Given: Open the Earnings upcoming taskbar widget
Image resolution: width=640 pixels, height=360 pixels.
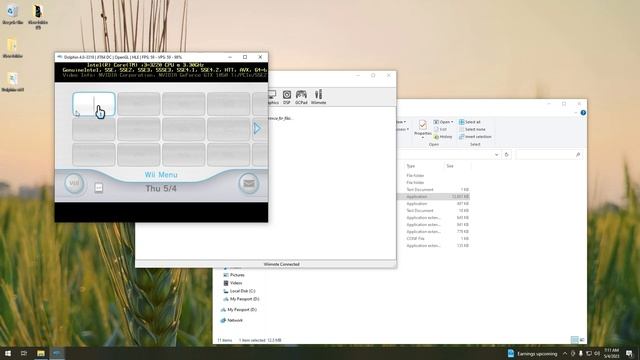Looking at the screenshot, I should (532, 353).
